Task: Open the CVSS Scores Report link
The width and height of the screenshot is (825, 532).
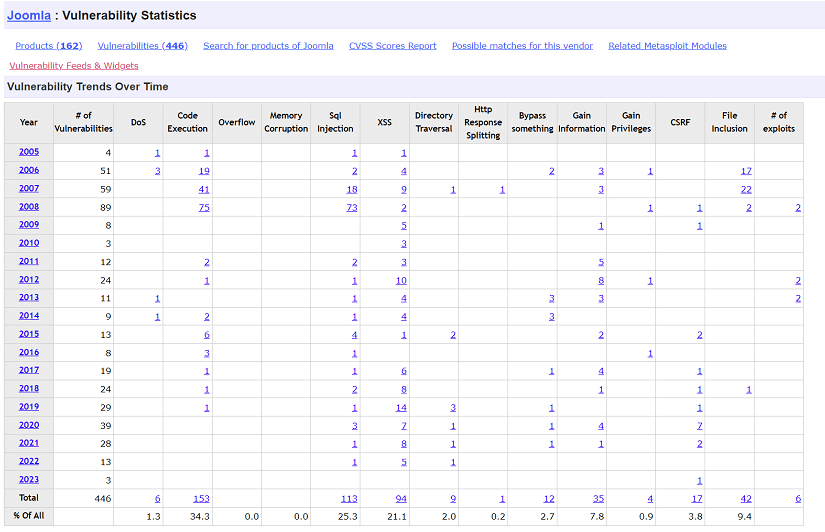Action: click(392, 46)
